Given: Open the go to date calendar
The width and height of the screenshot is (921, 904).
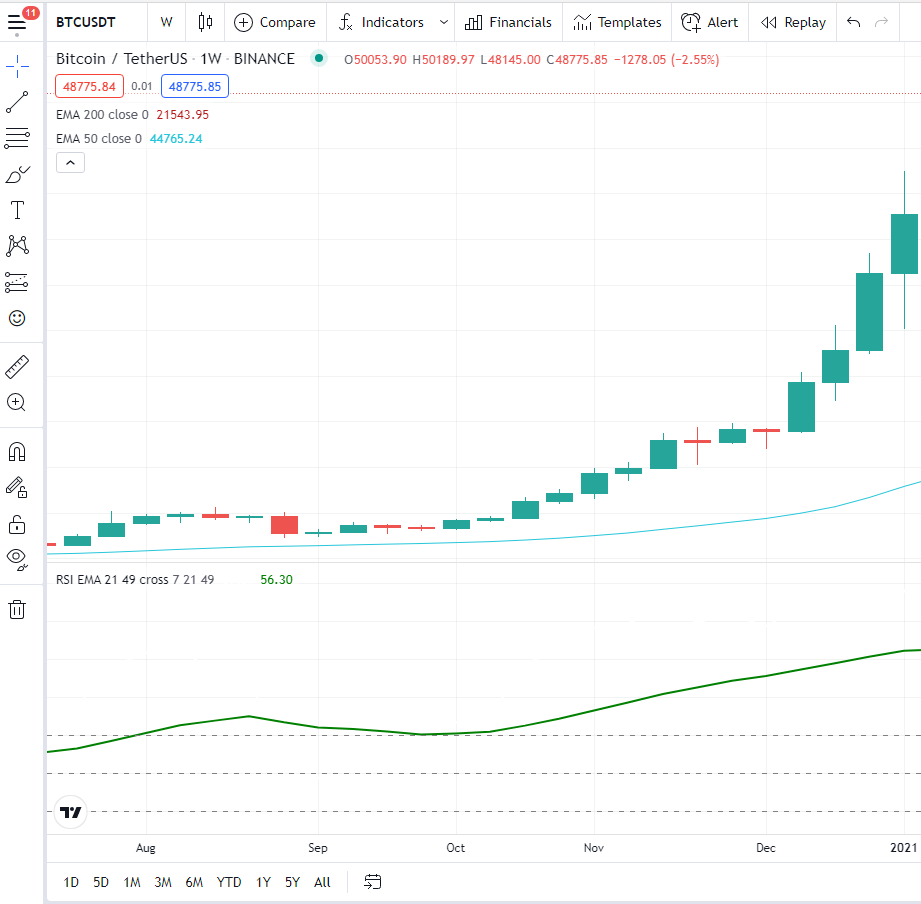Looking at the screenshot, I should pyautogui.click(x=372, y=882).
